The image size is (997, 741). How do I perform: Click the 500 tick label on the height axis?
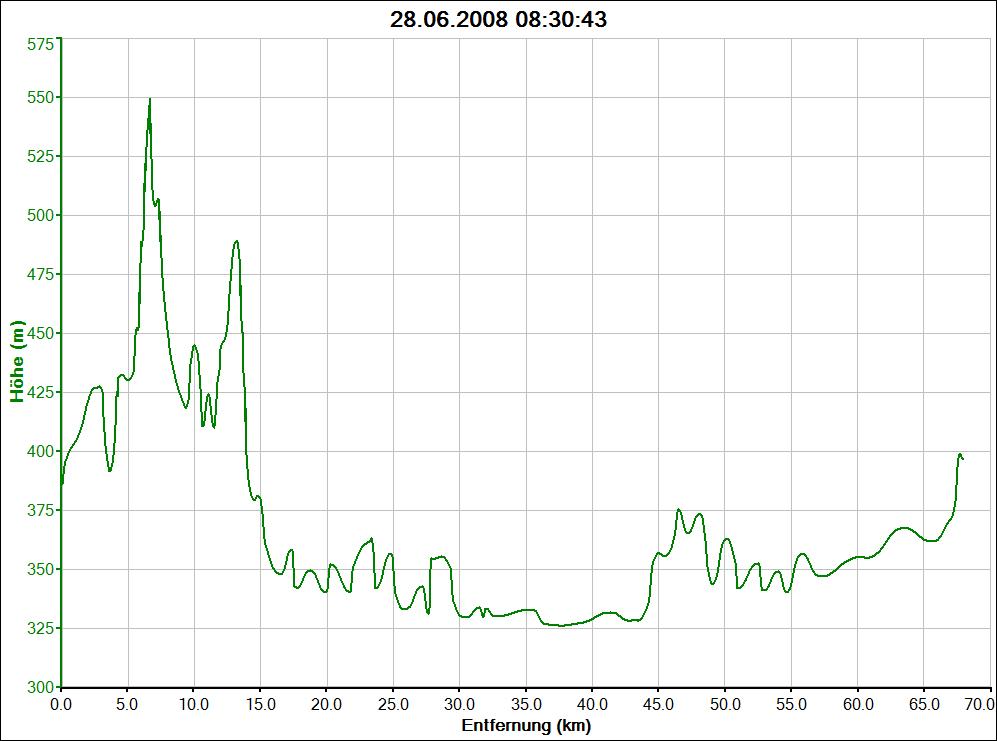click(38, 215)
